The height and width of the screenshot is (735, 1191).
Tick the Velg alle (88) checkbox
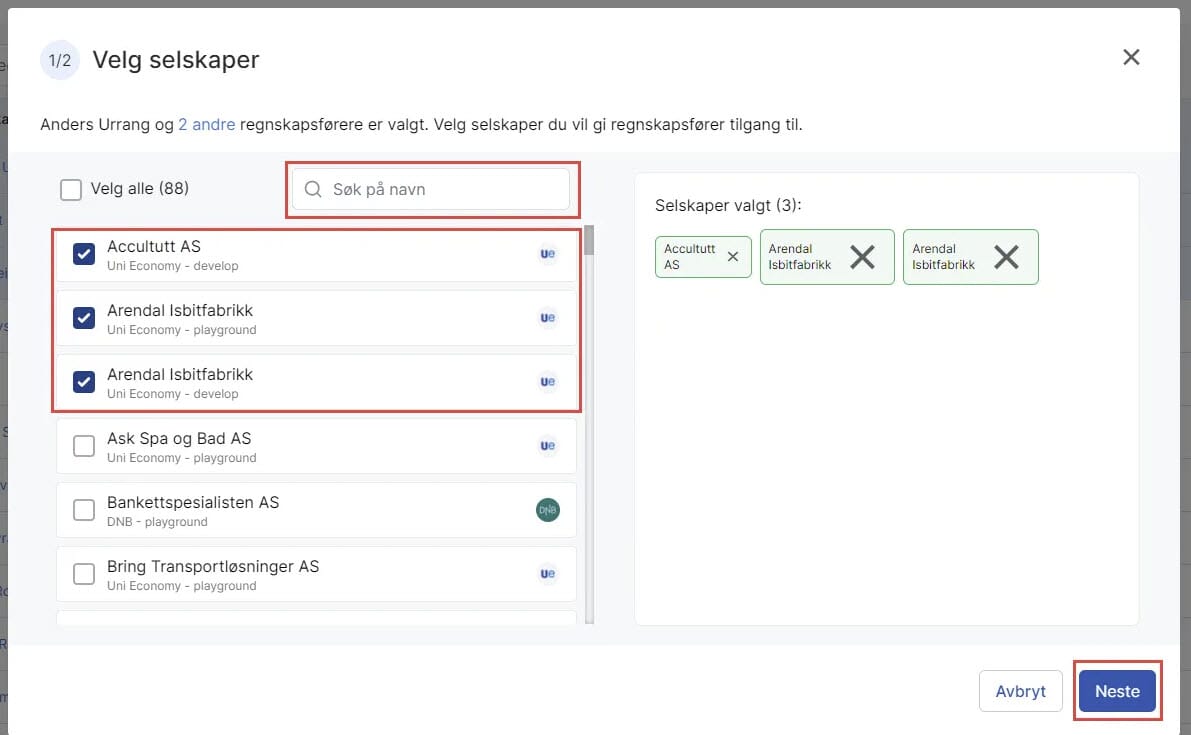pos(71,189)
